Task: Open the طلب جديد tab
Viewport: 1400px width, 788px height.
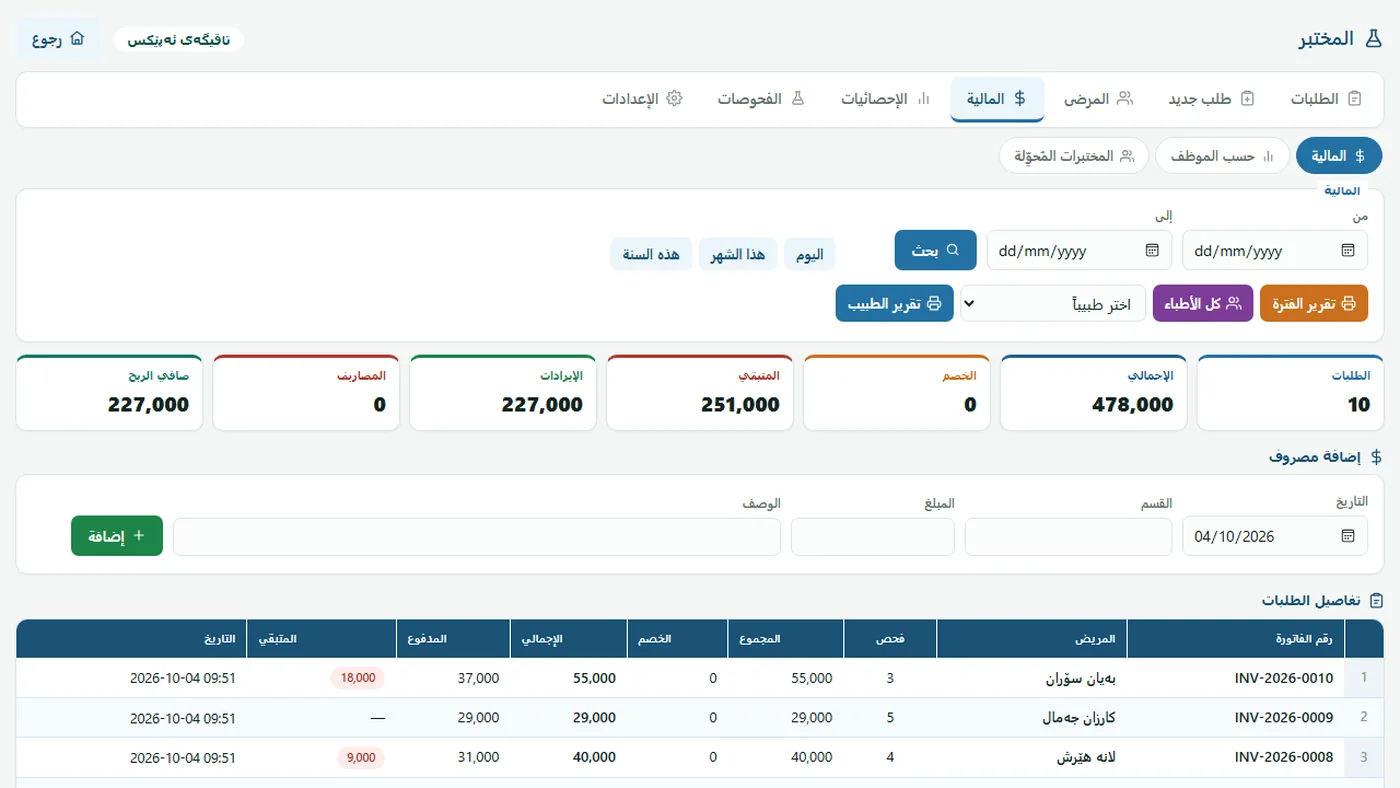Action: click(x=1212, y=99)
